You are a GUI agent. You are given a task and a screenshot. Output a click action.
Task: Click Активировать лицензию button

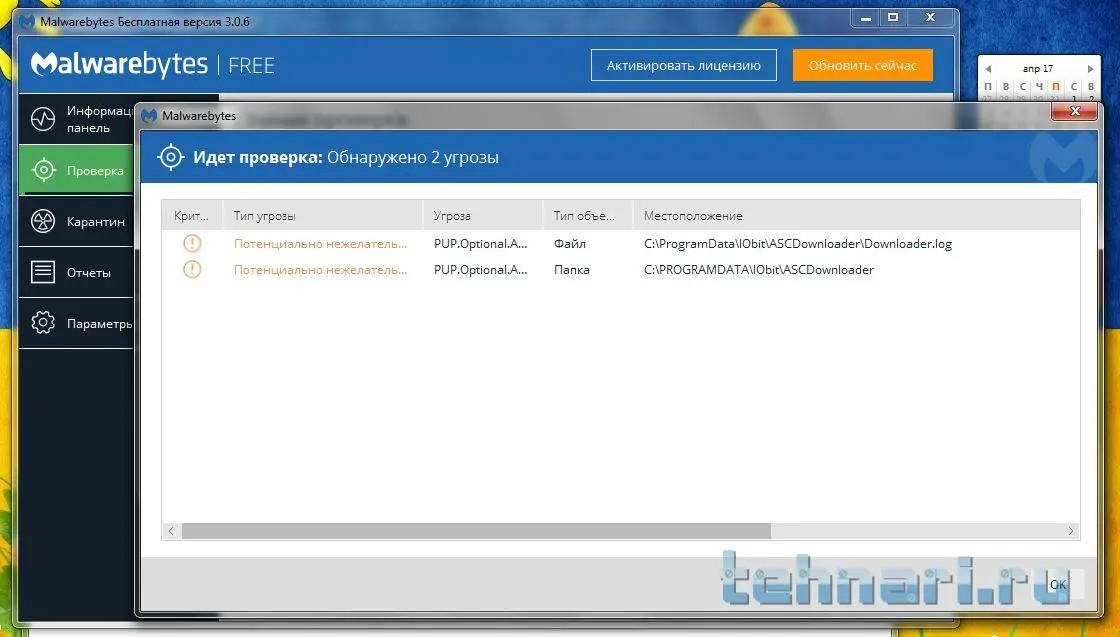click(x=684, y=66)
